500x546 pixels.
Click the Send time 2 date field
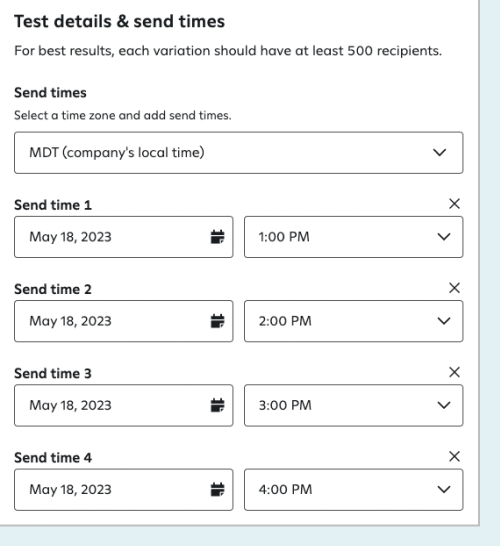(x=124, y=321)
